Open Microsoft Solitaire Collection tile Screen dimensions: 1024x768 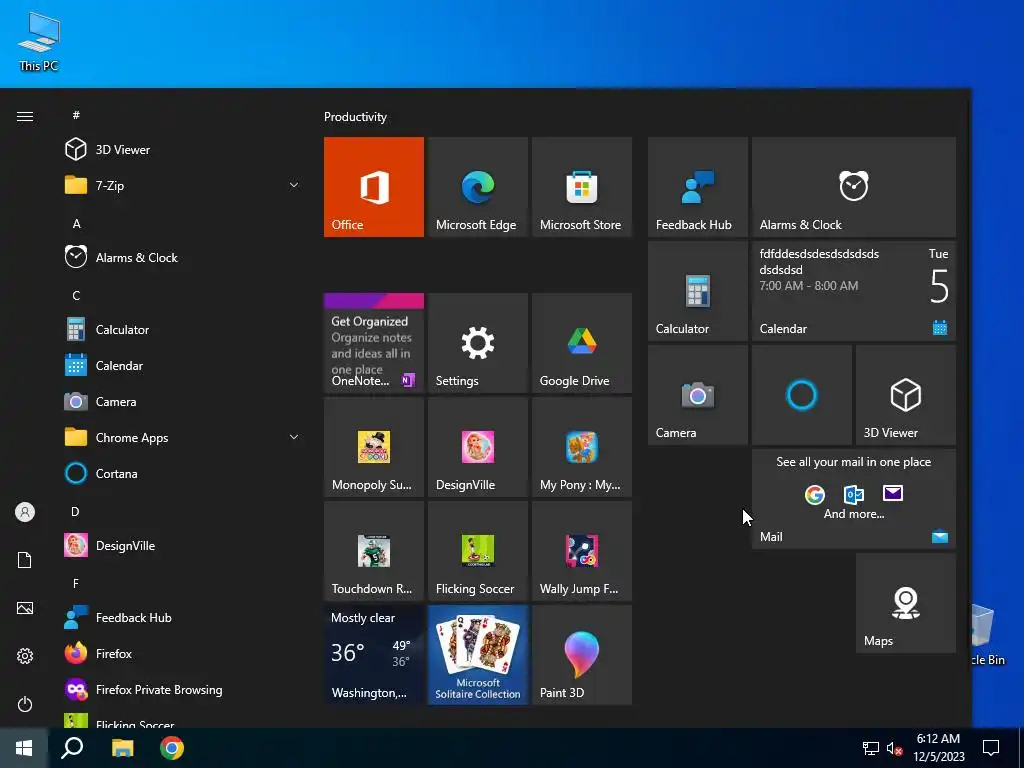477,655
